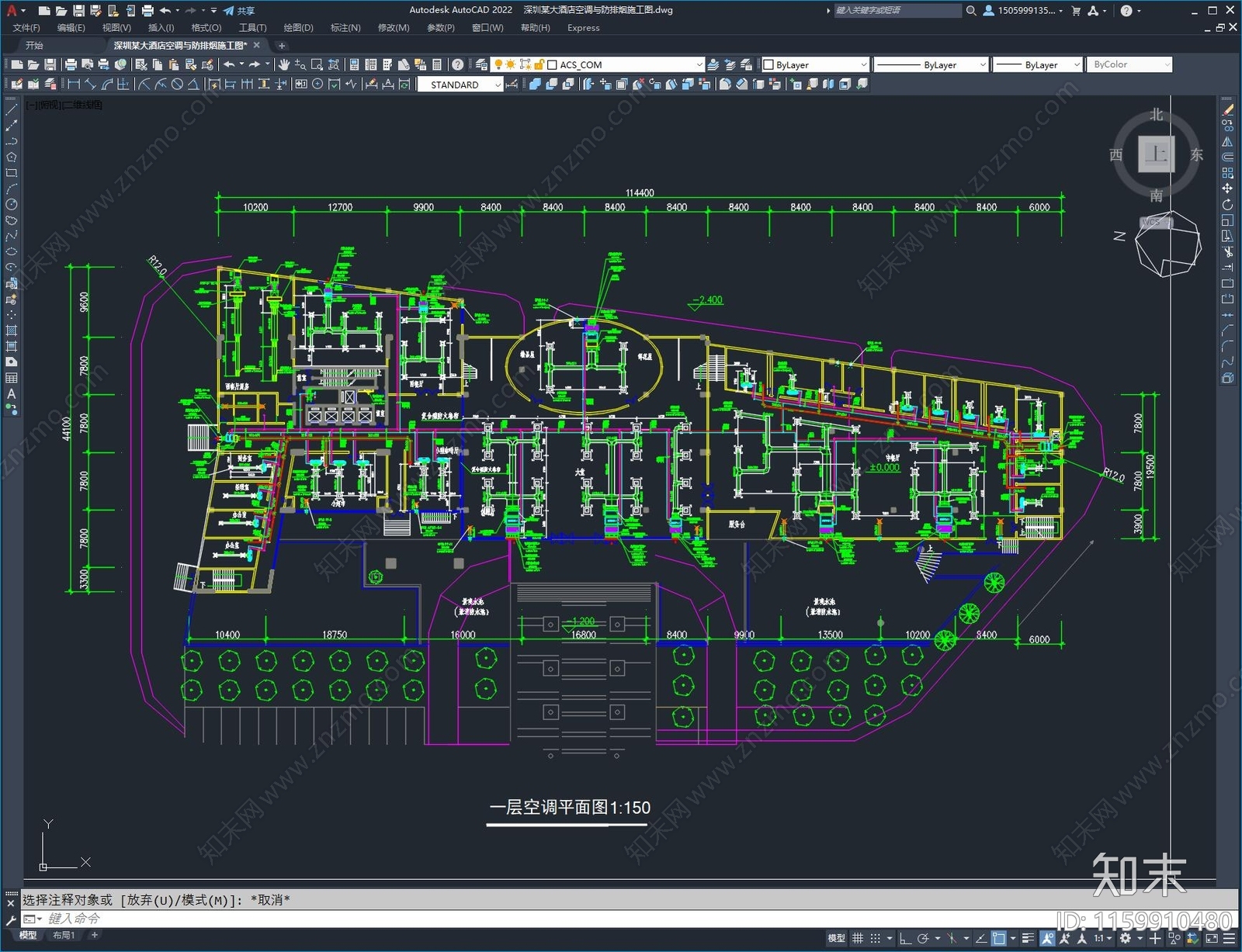Click the keyword search field in title bar
1242x952 pixels.
tap(897, 10)
